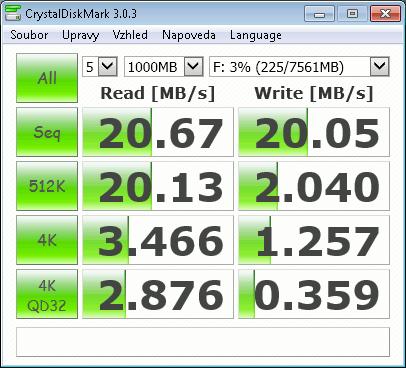
Task: Click the empty comment field at bottom
Action: pos(203,342)
